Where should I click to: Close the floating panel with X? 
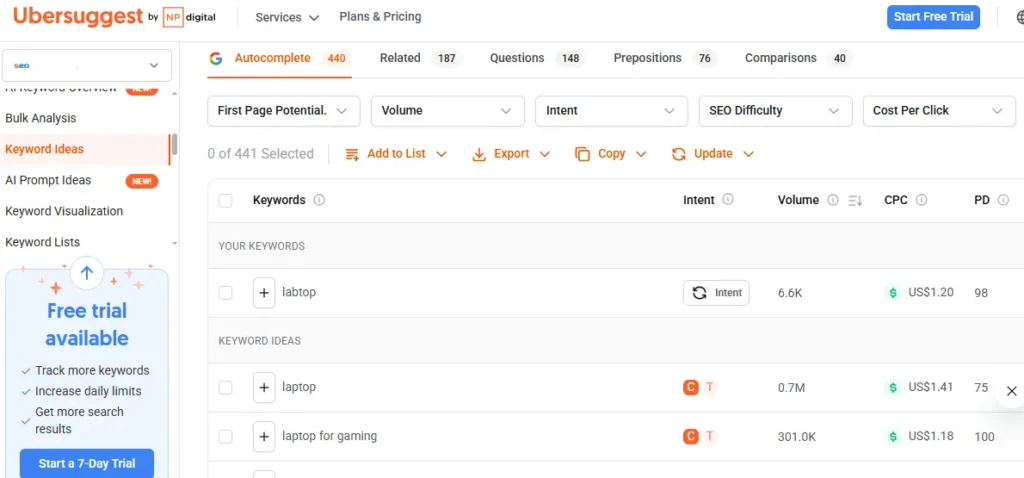(x=1012, y=391)
